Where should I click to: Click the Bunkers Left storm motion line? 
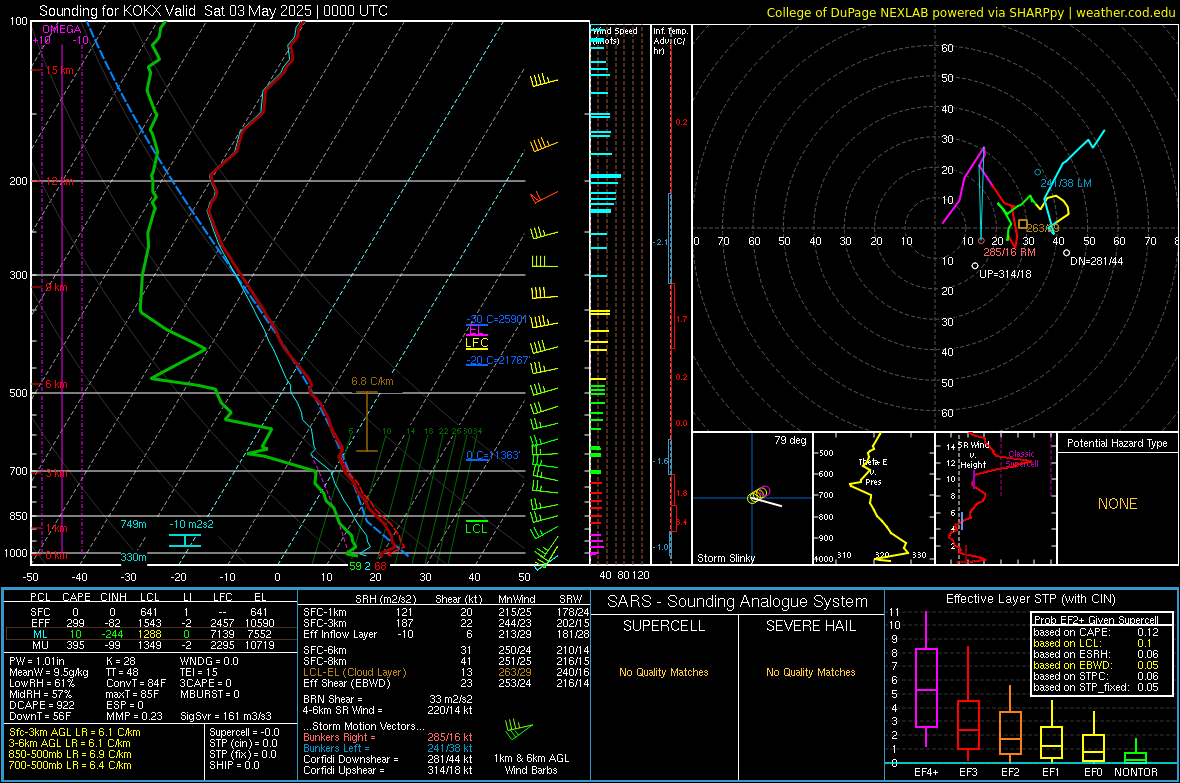388,748
